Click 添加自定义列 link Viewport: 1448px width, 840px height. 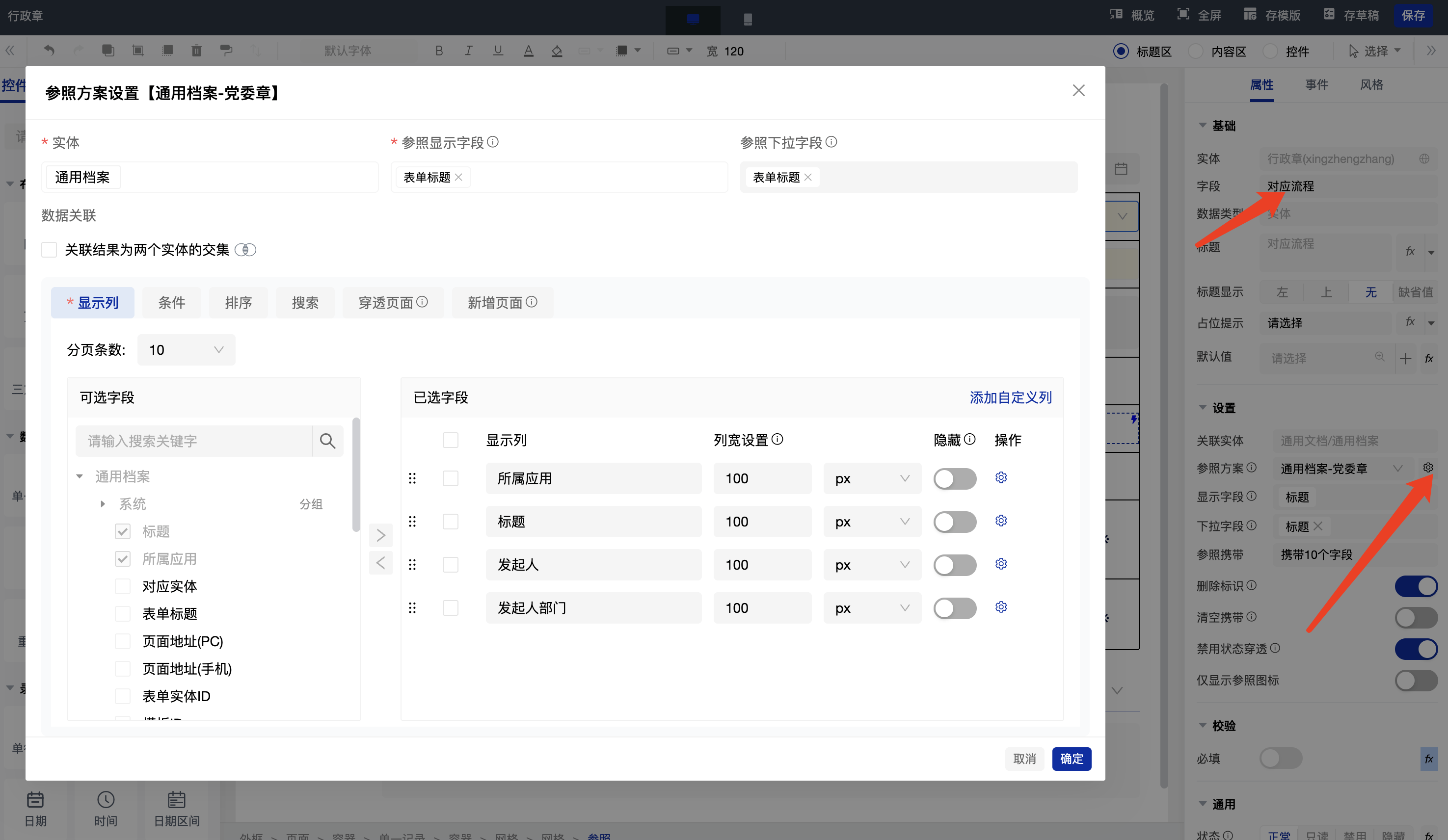(1010, 397)
